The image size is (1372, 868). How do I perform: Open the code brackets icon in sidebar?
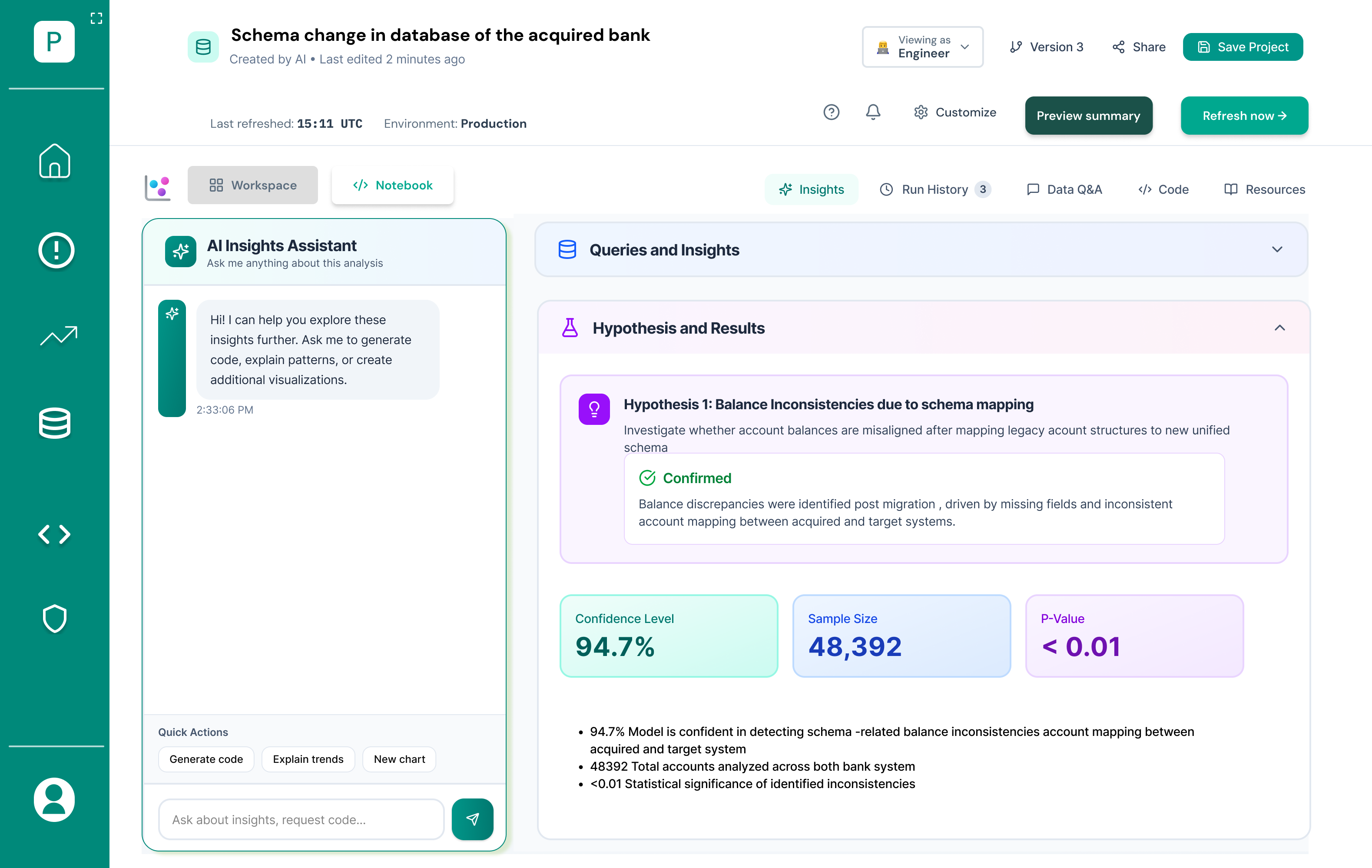[55, 534]
